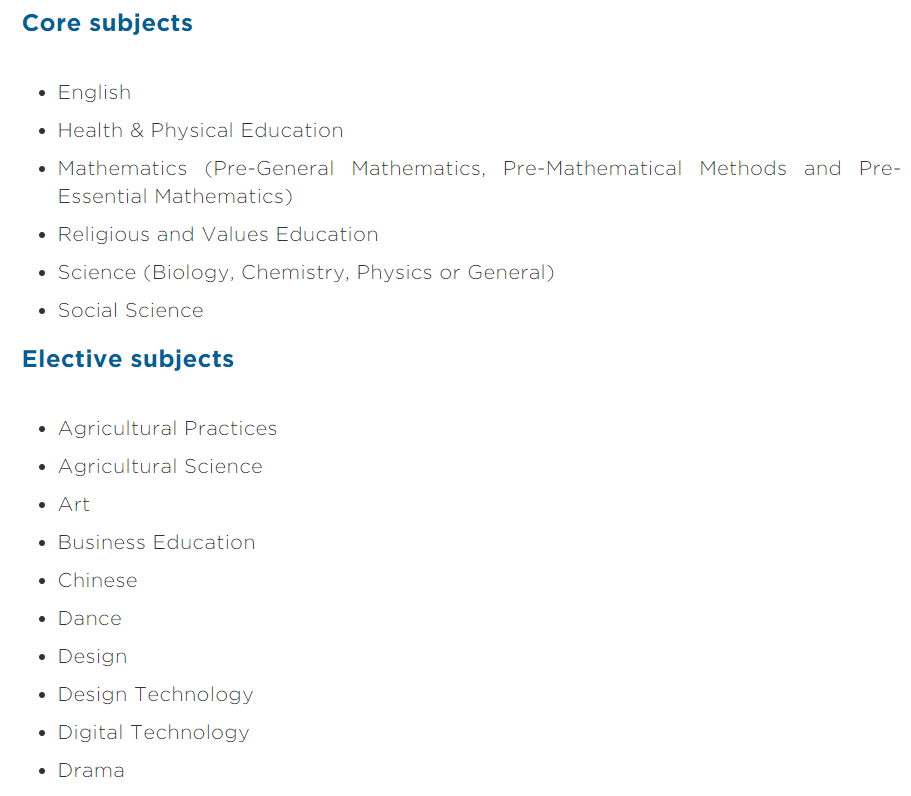Select the Art elective

click(x=74, y=504)
